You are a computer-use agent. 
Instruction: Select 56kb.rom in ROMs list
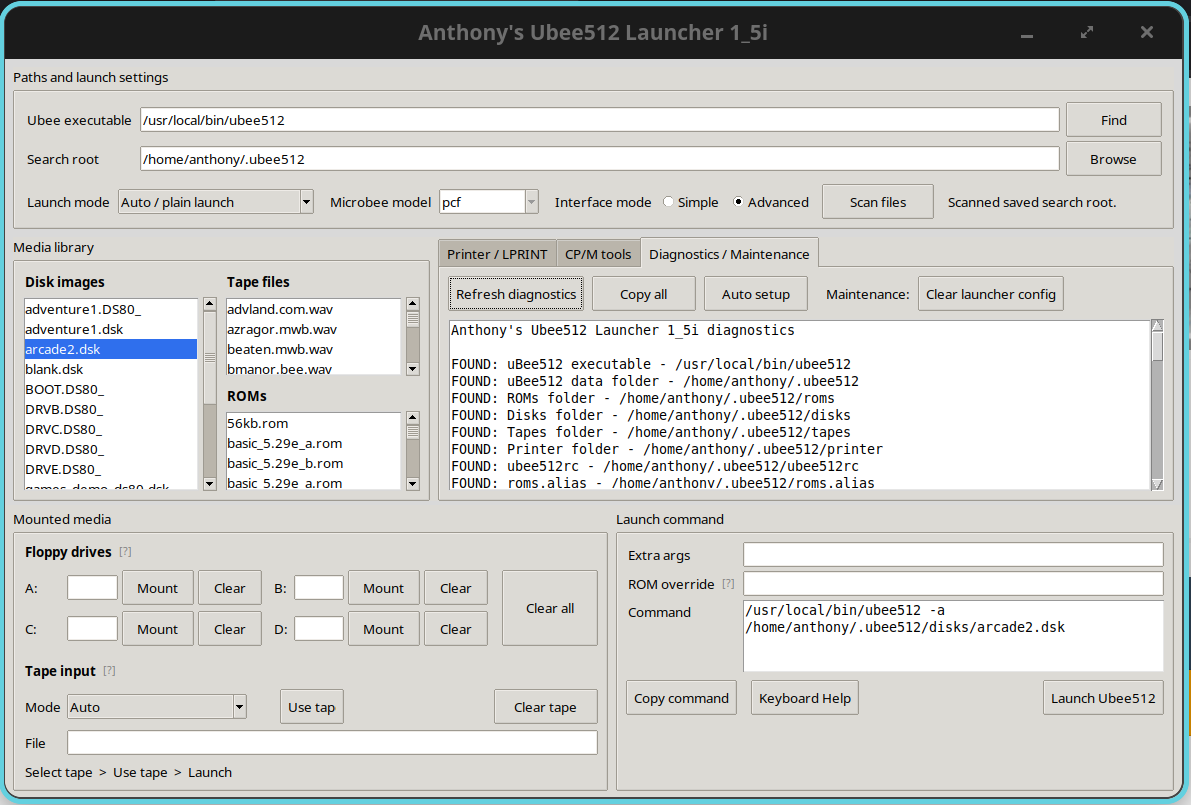[313, 423]
